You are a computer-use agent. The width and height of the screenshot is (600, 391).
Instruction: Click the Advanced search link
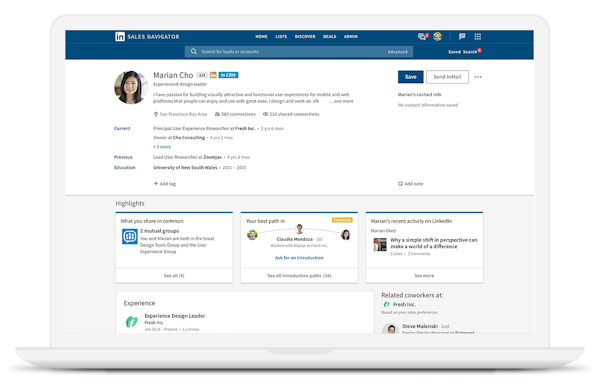pos(398,52)
